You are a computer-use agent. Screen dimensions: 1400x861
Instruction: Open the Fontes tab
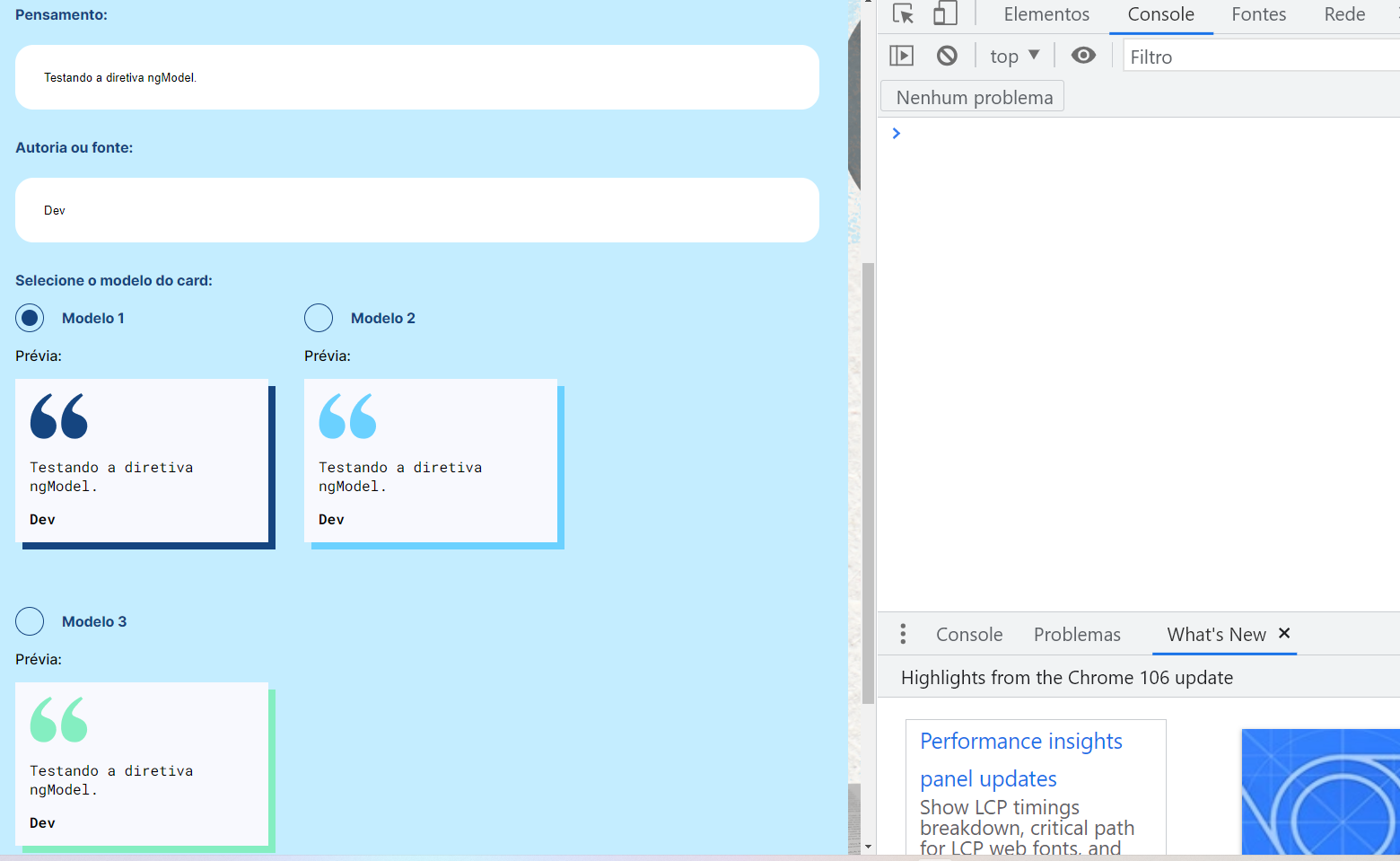click(x=1258, y=14)
